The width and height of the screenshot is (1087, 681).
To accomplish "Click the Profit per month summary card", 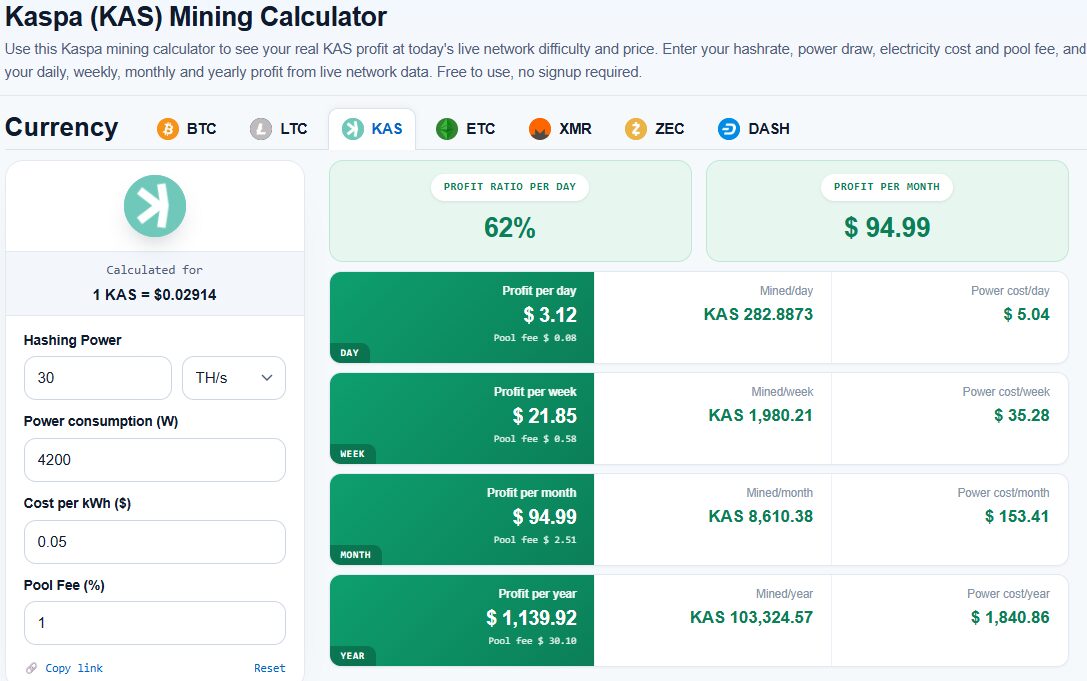I will point(887,211).
